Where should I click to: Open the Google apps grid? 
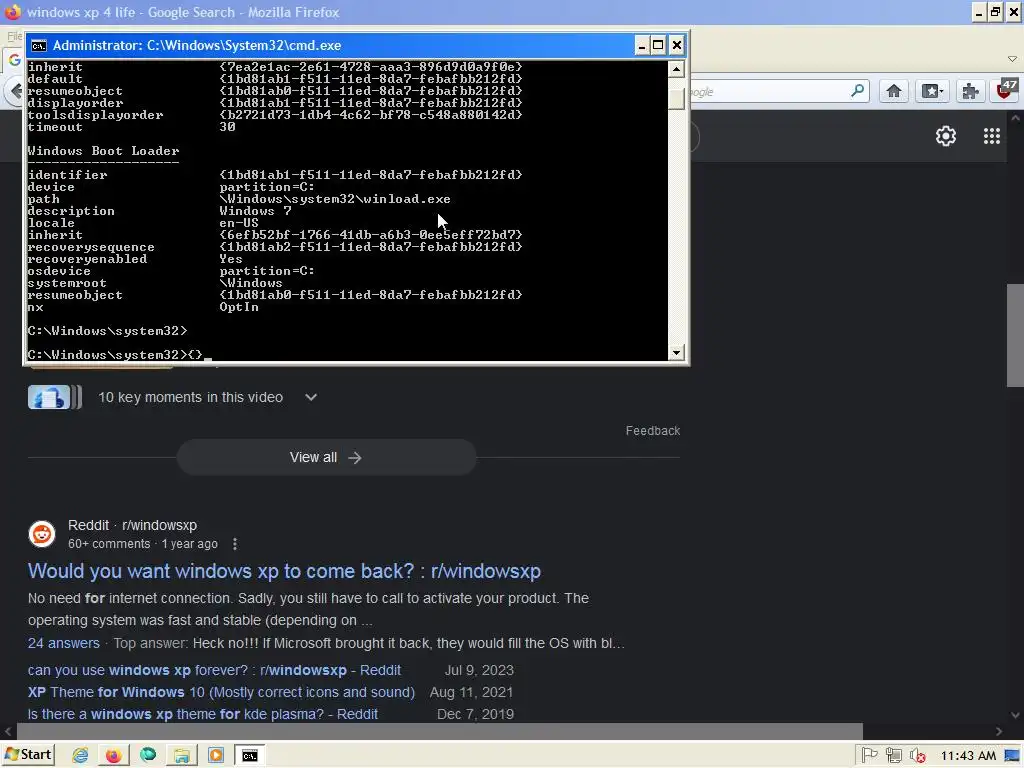(991, 136)
